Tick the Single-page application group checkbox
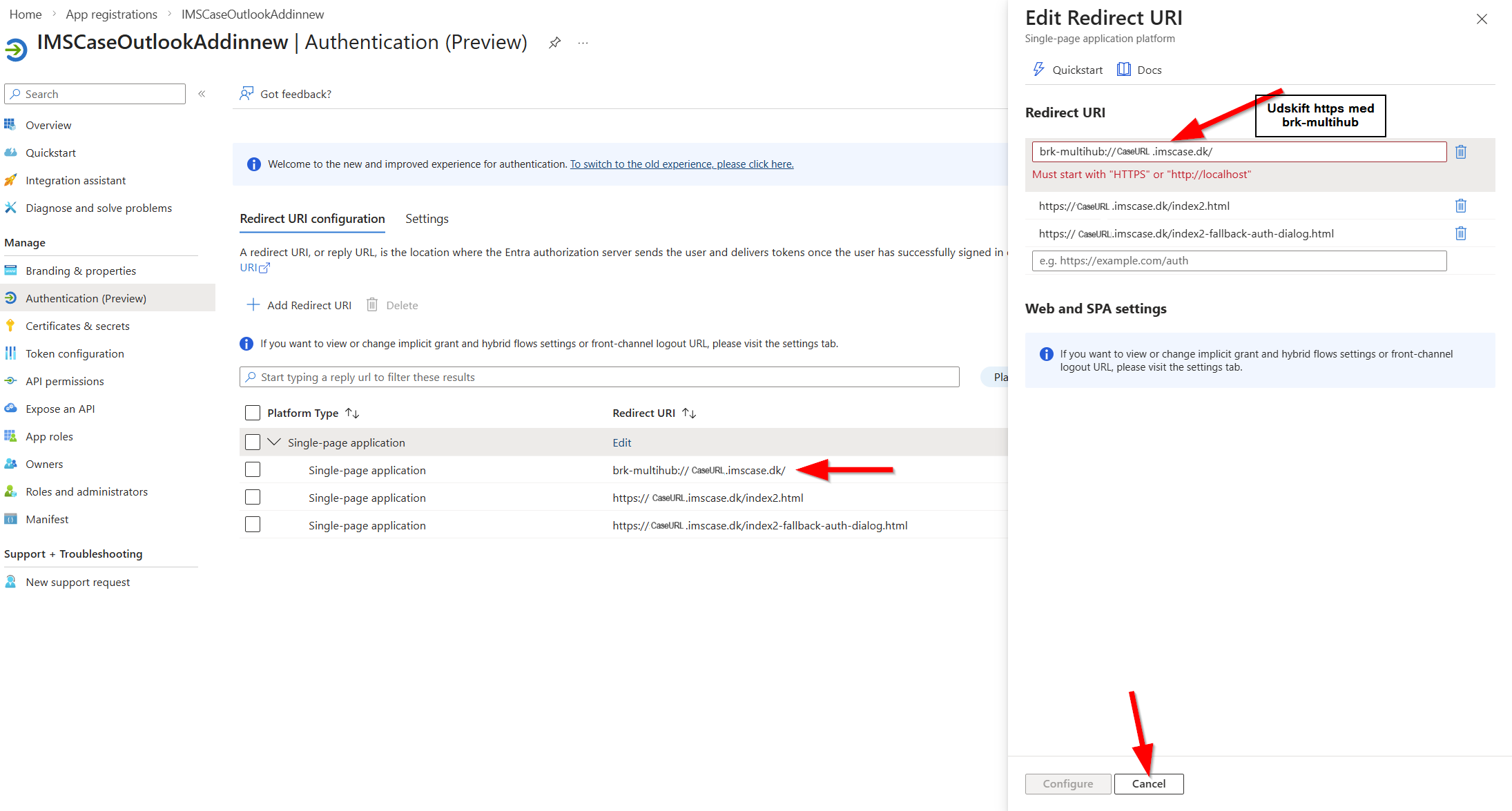This screenshot has width=1512, height=811. pyautogui.click(x=253, y=442)
